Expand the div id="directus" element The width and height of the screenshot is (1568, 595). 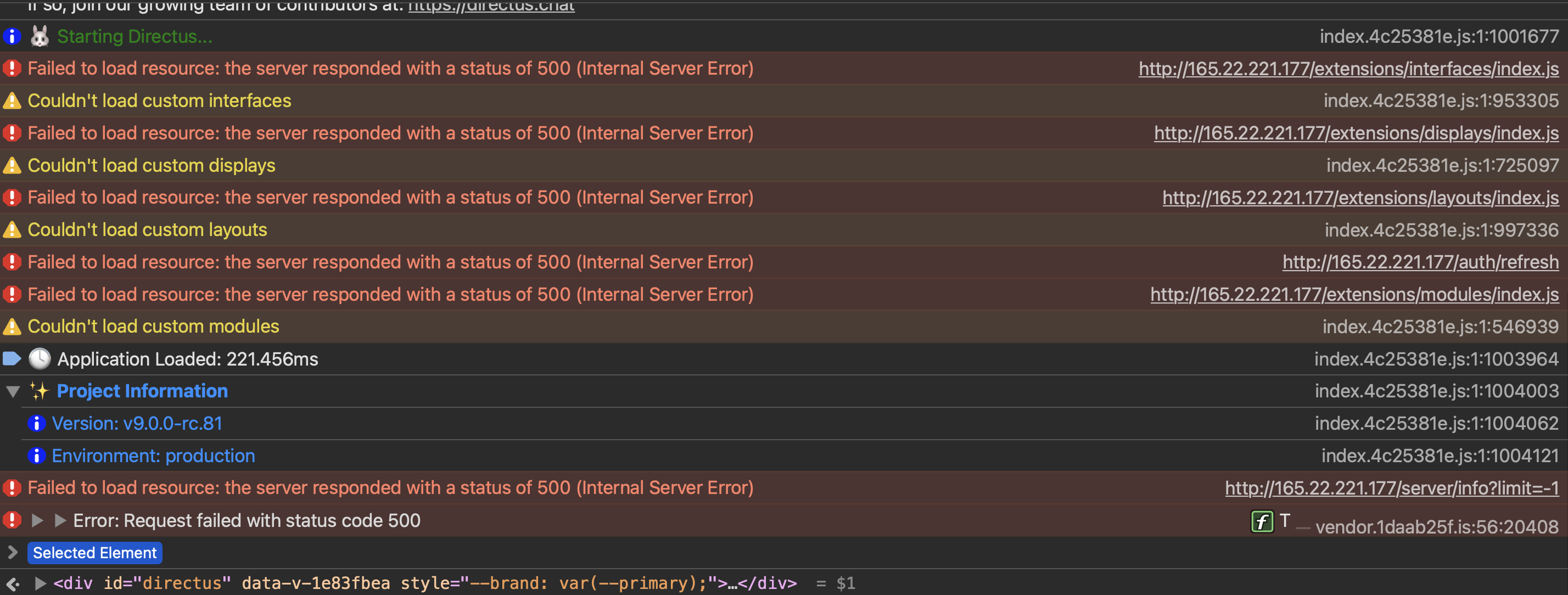pos(39,582)
